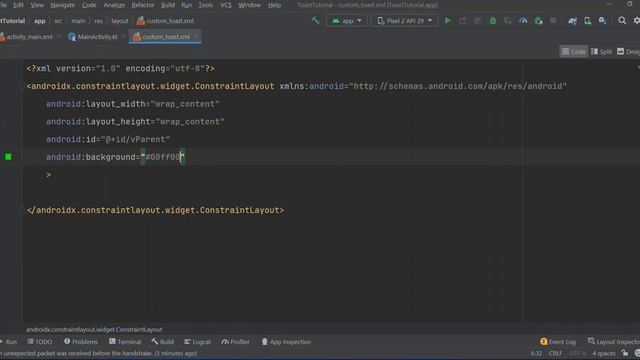Image resolution: width=640 pixels, height=360 pixels.
Task: Open the IDE settings gear icon
Action: (637, 20)
